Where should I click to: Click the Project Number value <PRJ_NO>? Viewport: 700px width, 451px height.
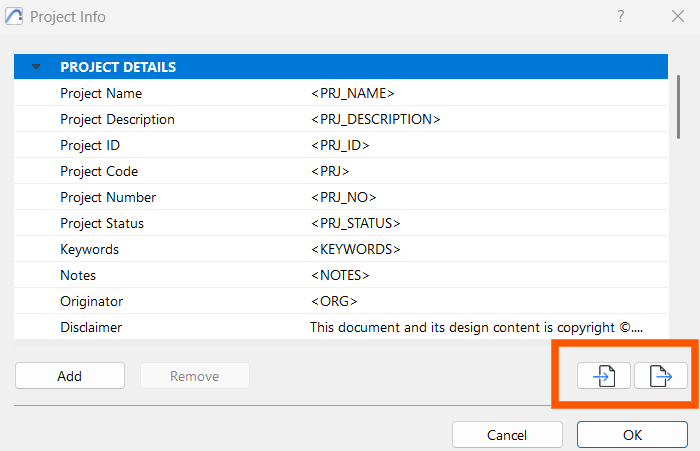[x=344, y=197]
